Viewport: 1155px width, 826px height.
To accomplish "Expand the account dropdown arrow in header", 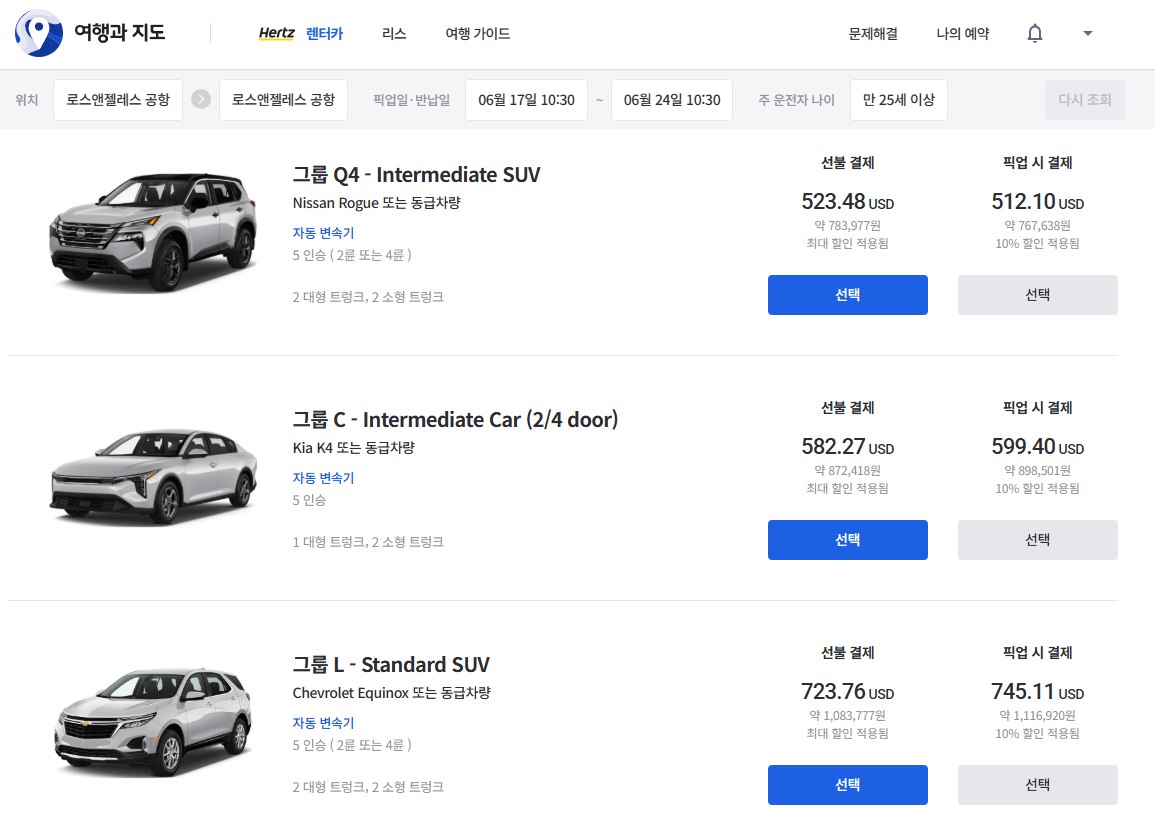I will (x=1088, y=34).
